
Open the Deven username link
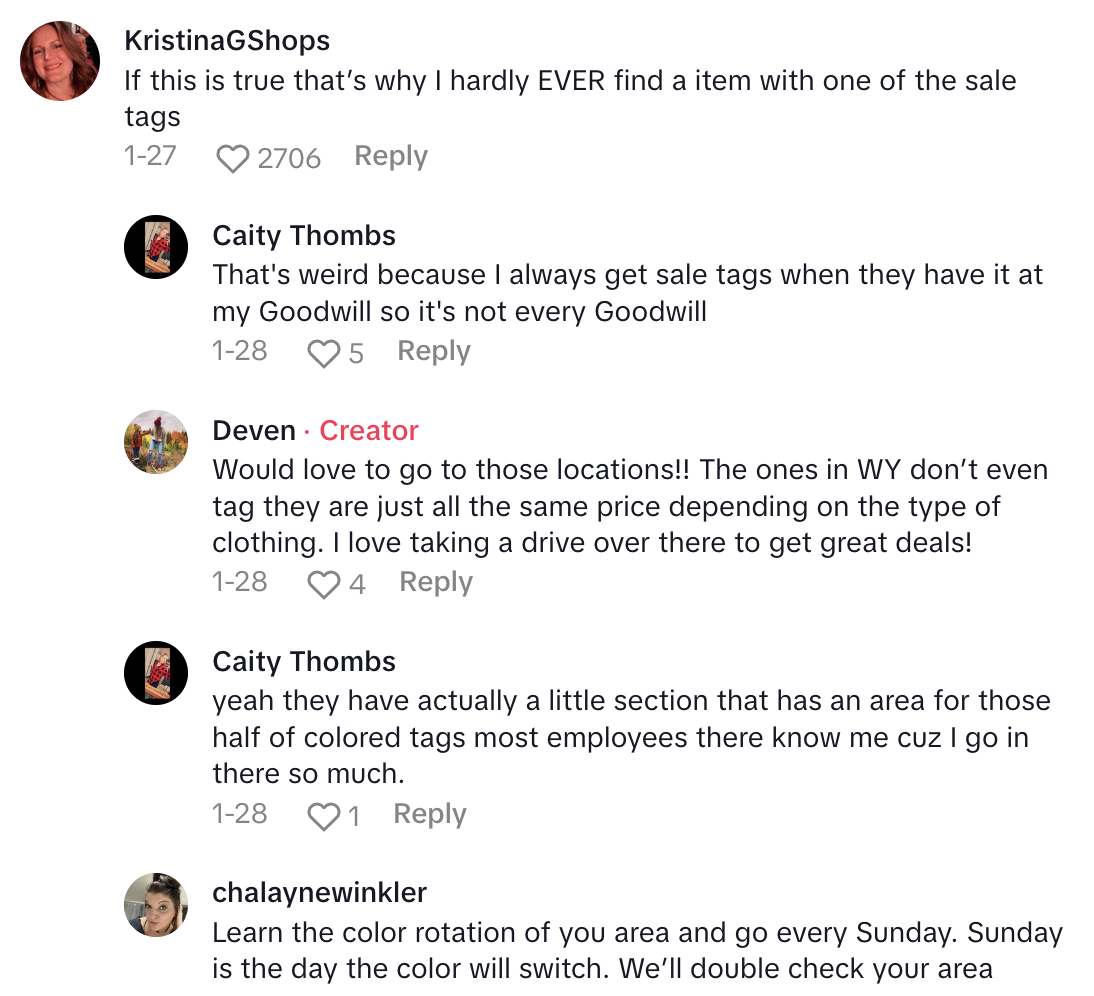point(254,431)
